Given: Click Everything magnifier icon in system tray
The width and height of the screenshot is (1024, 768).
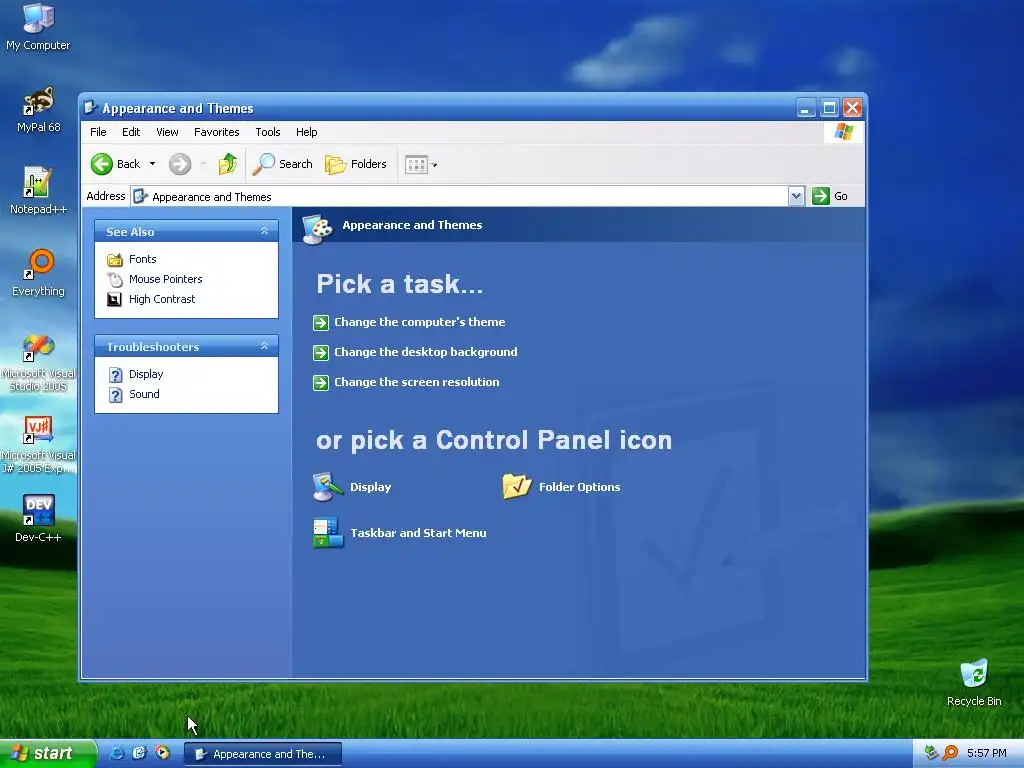Looking at the screenshot, I should tap(950, 753).
